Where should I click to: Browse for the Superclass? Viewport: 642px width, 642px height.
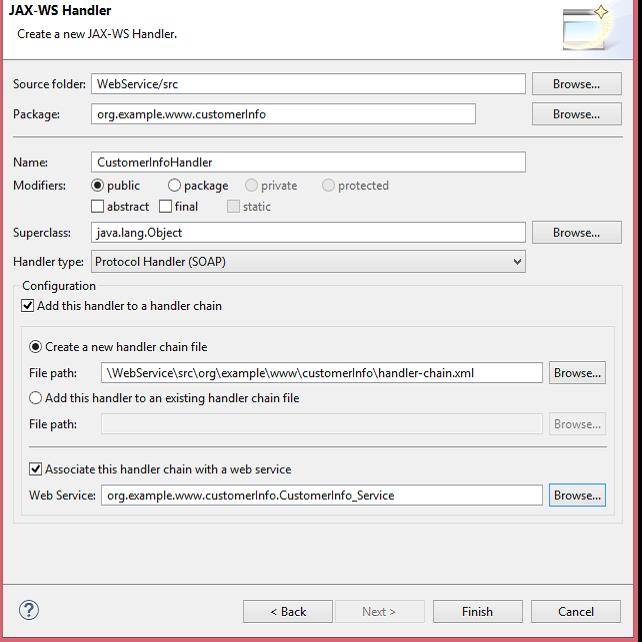(x=576, y=233)
